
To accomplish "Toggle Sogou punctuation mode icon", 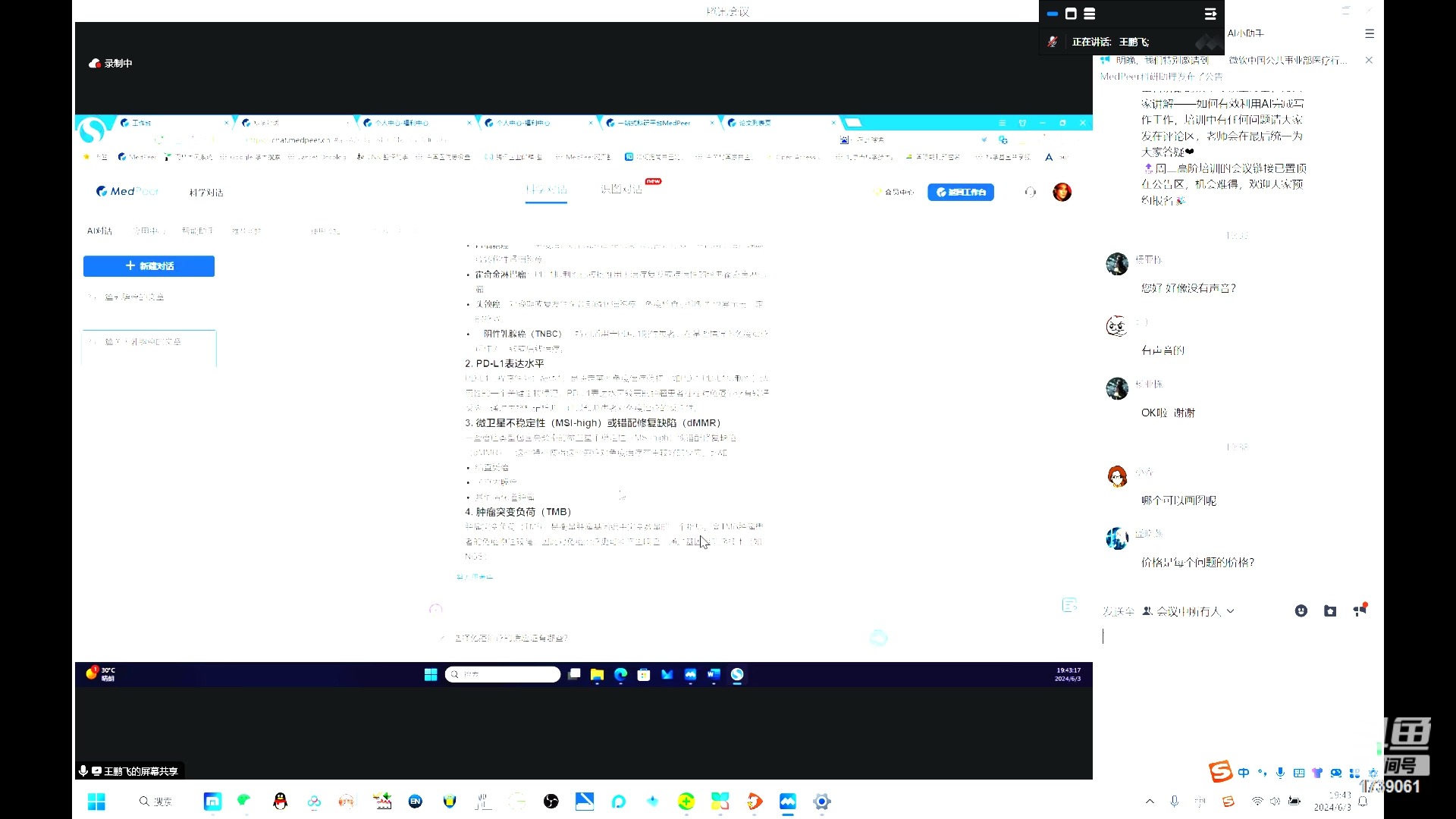I will point(1262,773).
